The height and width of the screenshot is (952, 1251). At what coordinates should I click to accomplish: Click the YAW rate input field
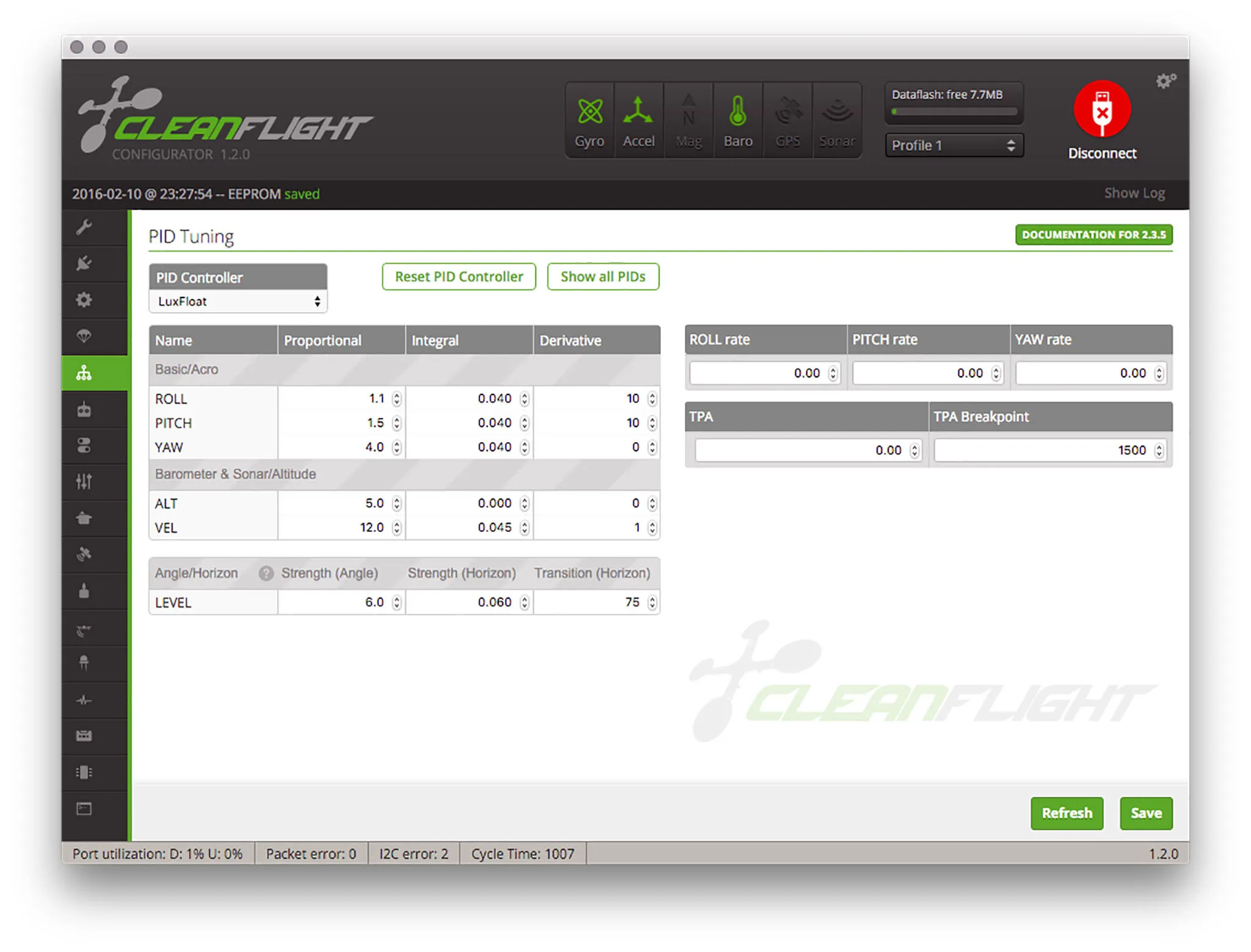tap(1083, 373)
